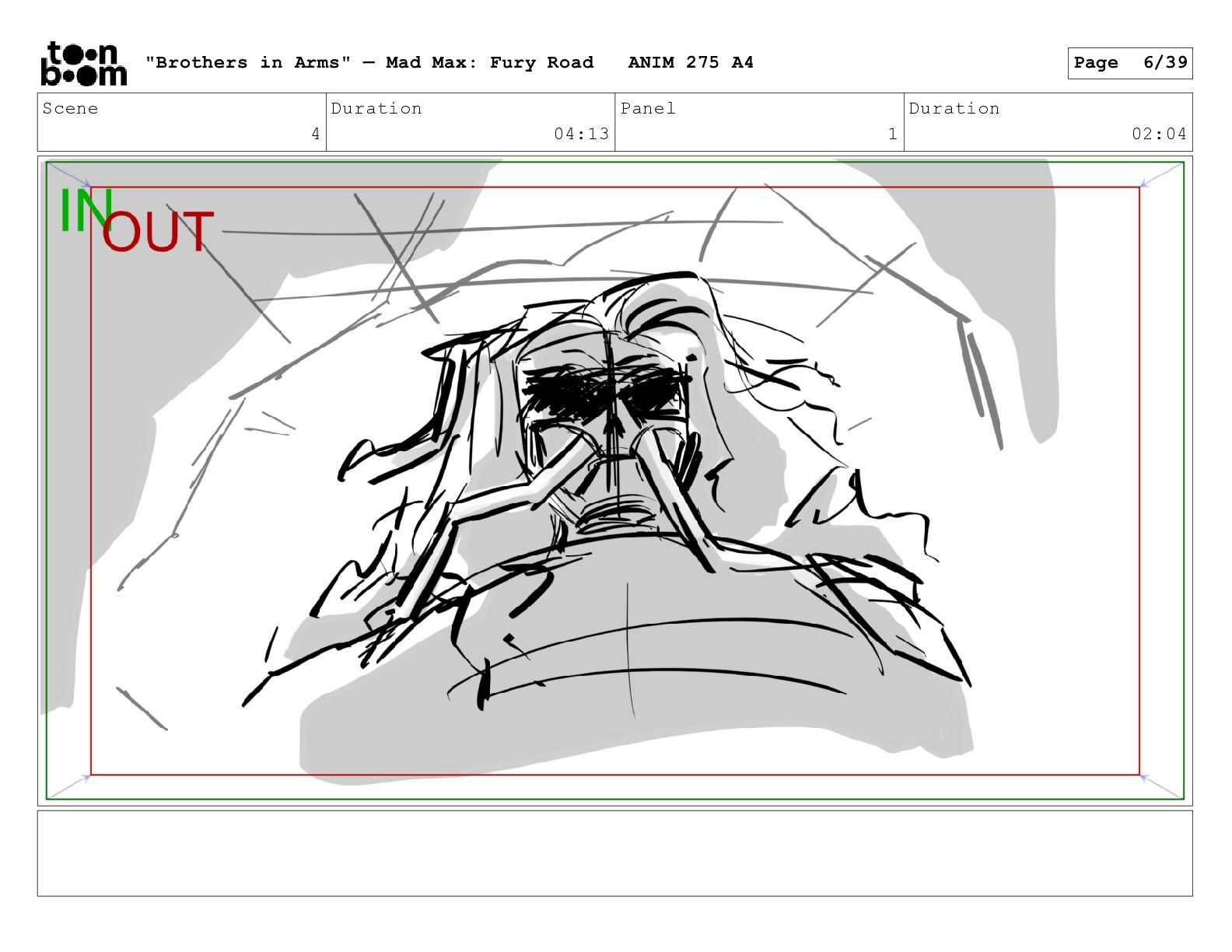This screenshot has width=1232, height=952.
Task: Select the title text "Brothers in Arms" — Mad Max: Fury Road
Action: click(369, 62)
